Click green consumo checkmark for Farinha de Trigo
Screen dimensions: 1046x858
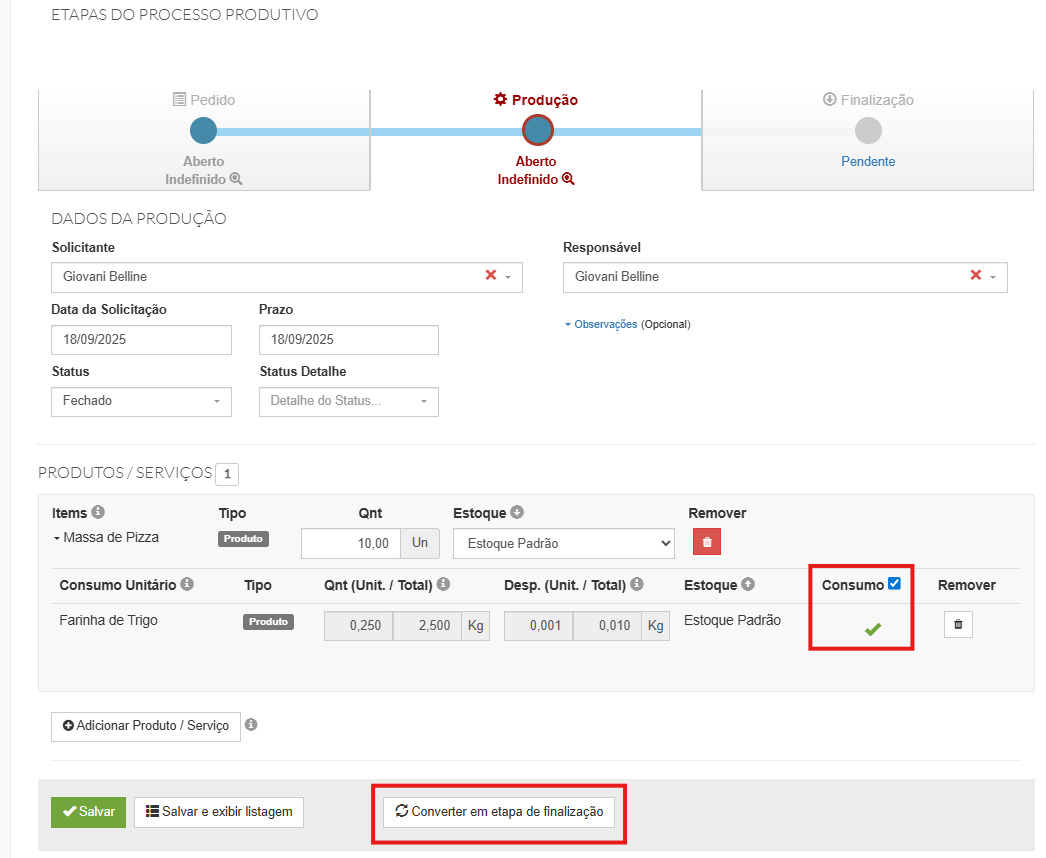point(873,629)
